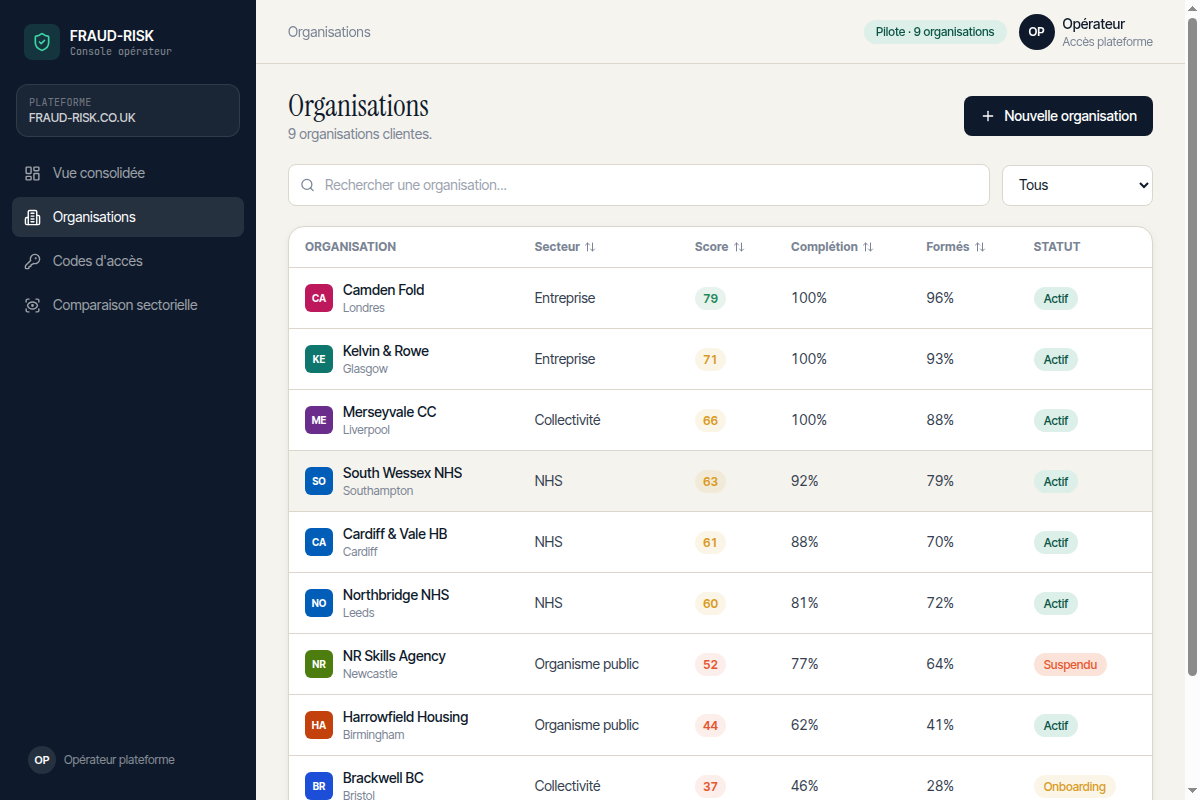
Task: Click 92% completion for South Wessex NHS
Action: [x=805, y=481]
